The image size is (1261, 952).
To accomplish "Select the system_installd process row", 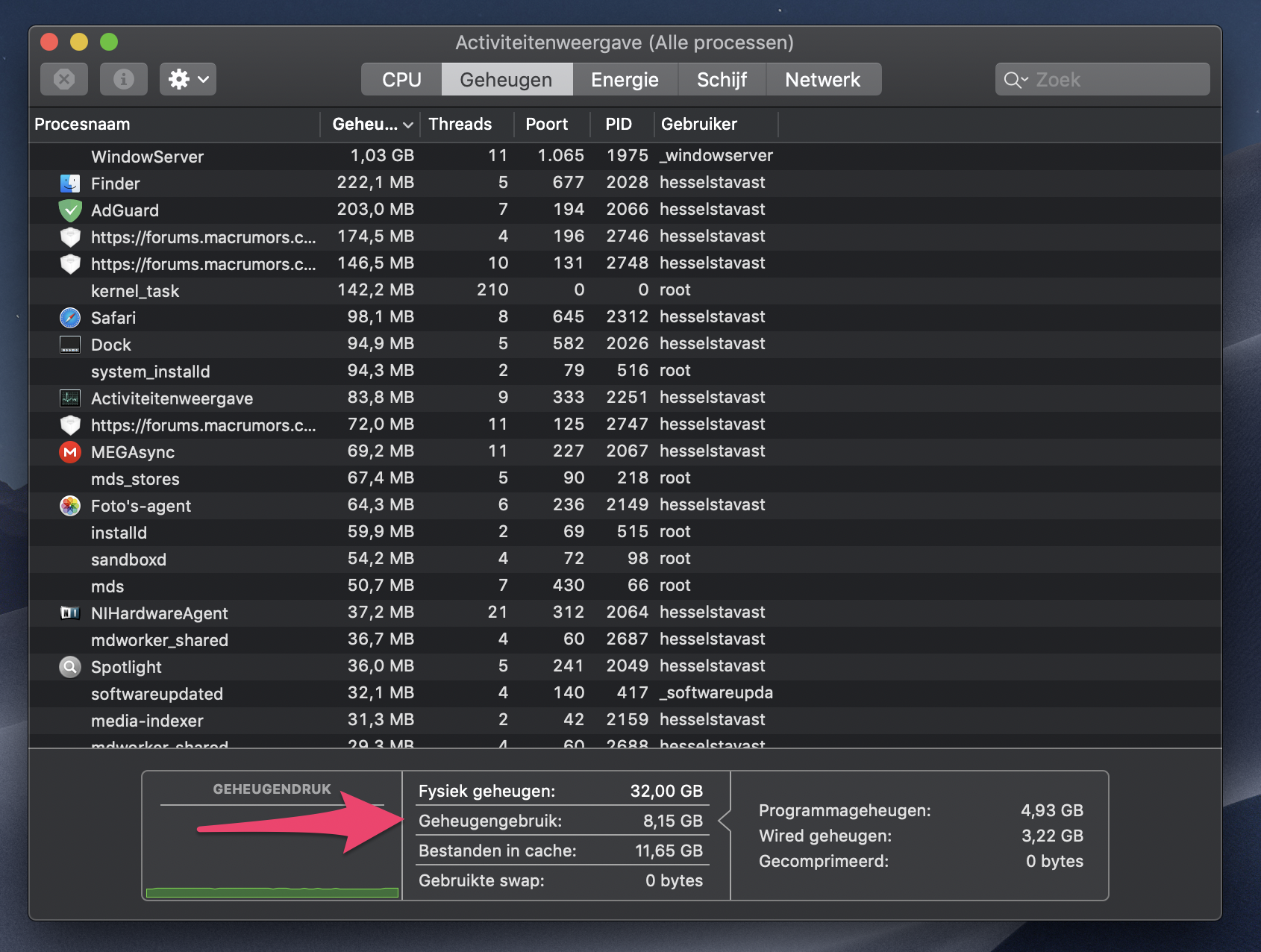I will 625,371.
